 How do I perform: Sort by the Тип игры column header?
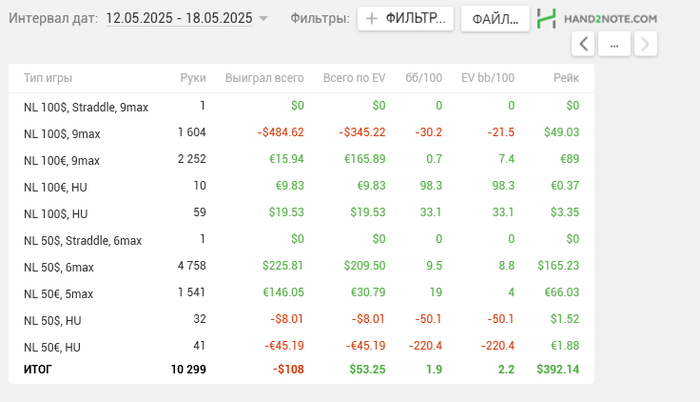click(x=48, y=78)
